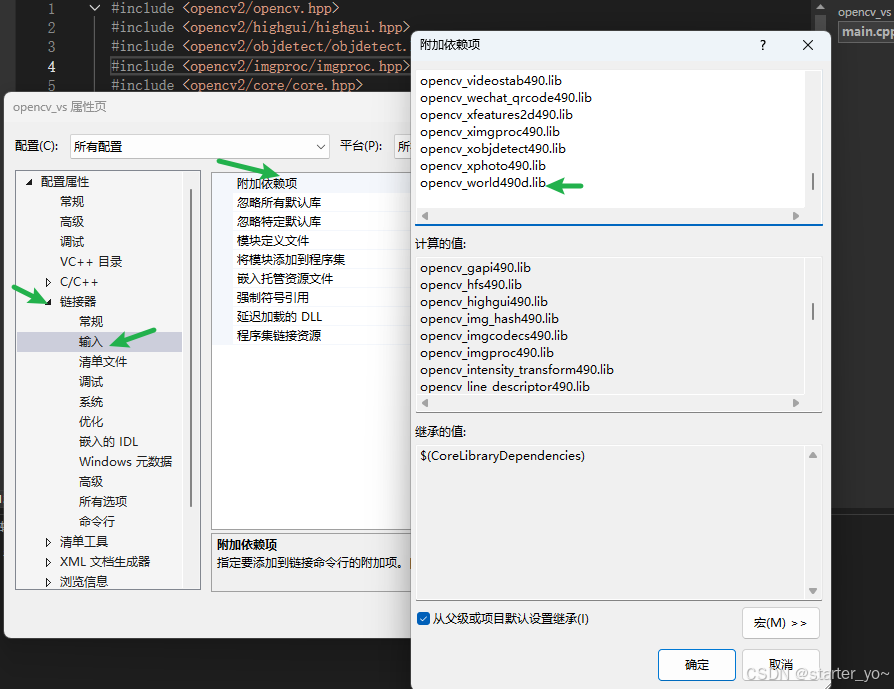Screen dimensions: 894x689
Task: Select the 清单文件 tree item
Action: coord(103,362)
